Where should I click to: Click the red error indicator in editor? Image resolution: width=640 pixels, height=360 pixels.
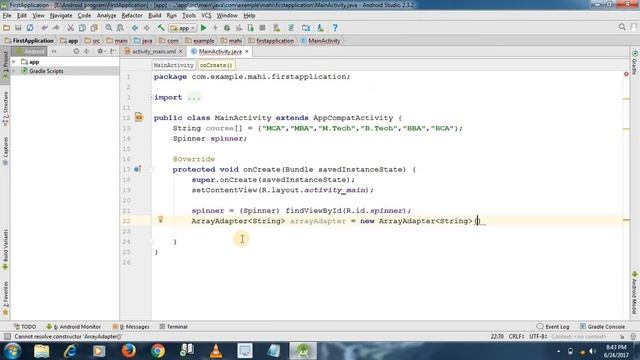click(x=626, y=74)
